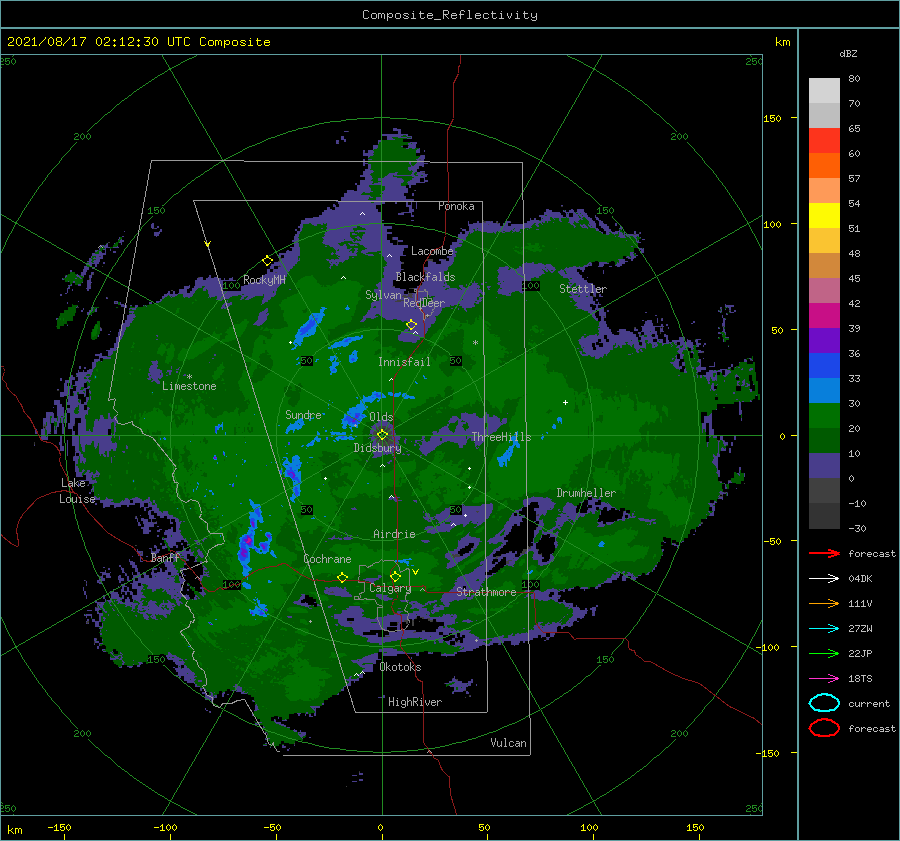Click the 2021/08/17 02:12:30 UTC Composite timestamp

click(138, 42)
